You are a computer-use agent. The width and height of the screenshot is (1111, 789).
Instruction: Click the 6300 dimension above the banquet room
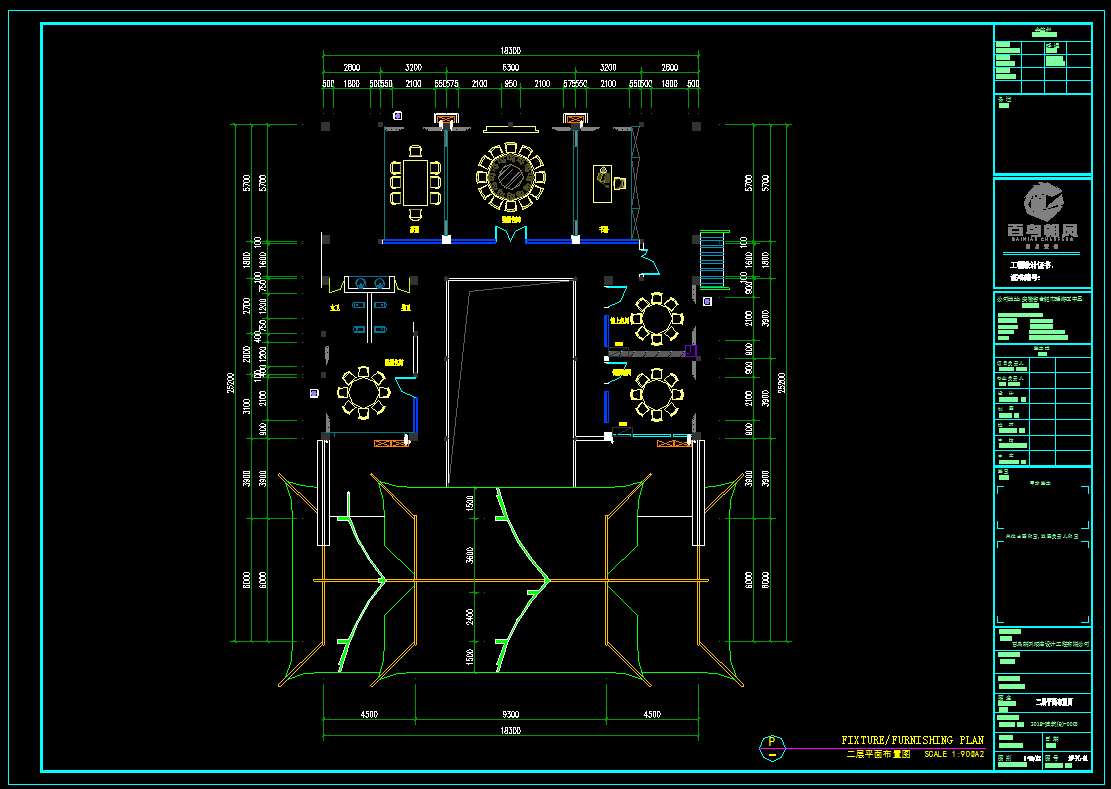click(511, 67)
